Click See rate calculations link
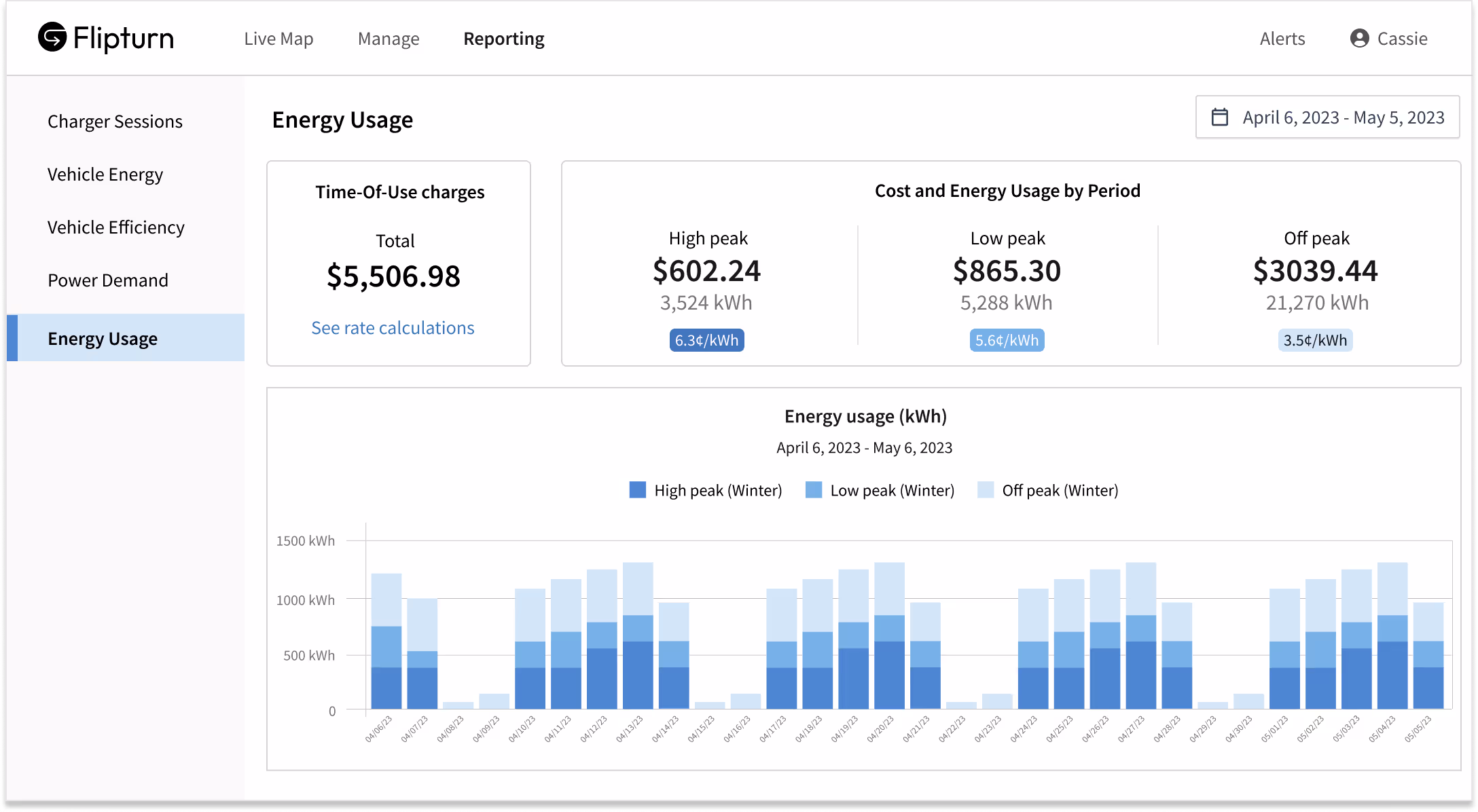 click(393, 328)
